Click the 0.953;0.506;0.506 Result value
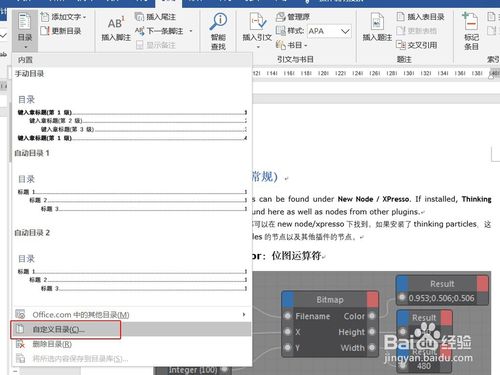Viewport: 500px width, 375px height. pos(442,298)
